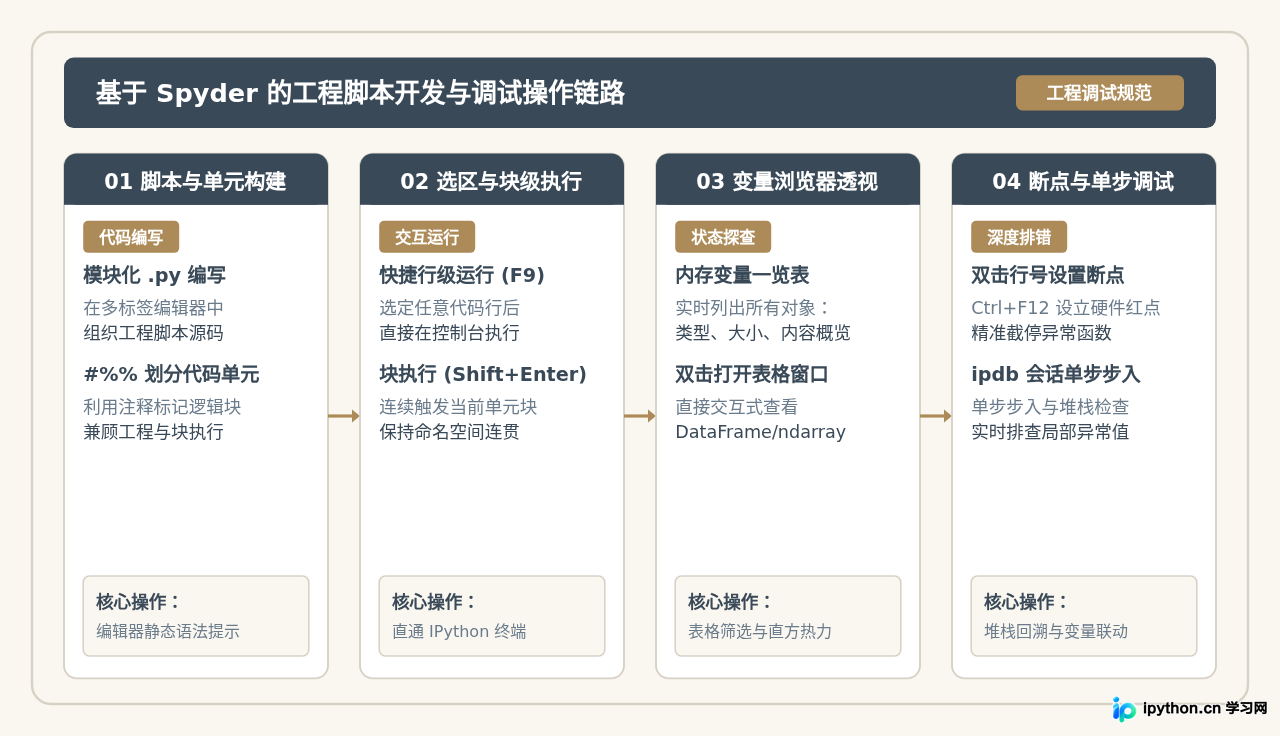The height and width of the screenshot is (736, 1280).
Task: Select the heading #%% 划分代码单元
Action: 171,374
